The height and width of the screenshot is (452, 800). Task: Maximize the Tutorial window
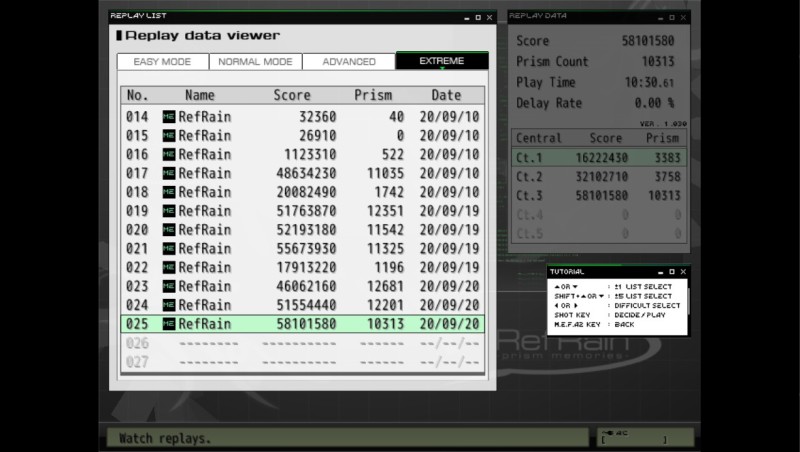pyautogui.click(x=672, y=272)
